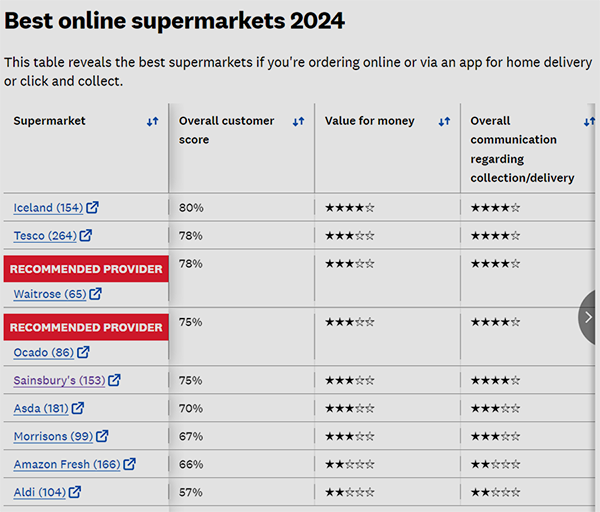Screen dimensions: 600x512
Task: Select Iceland's 80% customer score
Action: pyautogui.click(x=191, y=208)
